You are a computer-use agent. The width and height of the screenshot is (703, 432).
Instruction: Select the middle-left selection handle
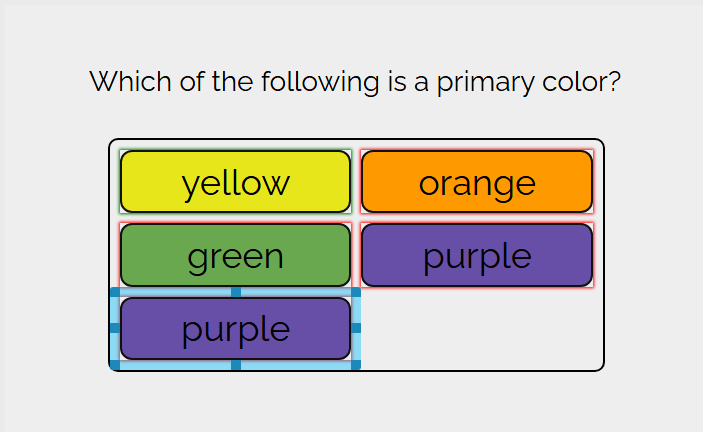pos(115,328)
